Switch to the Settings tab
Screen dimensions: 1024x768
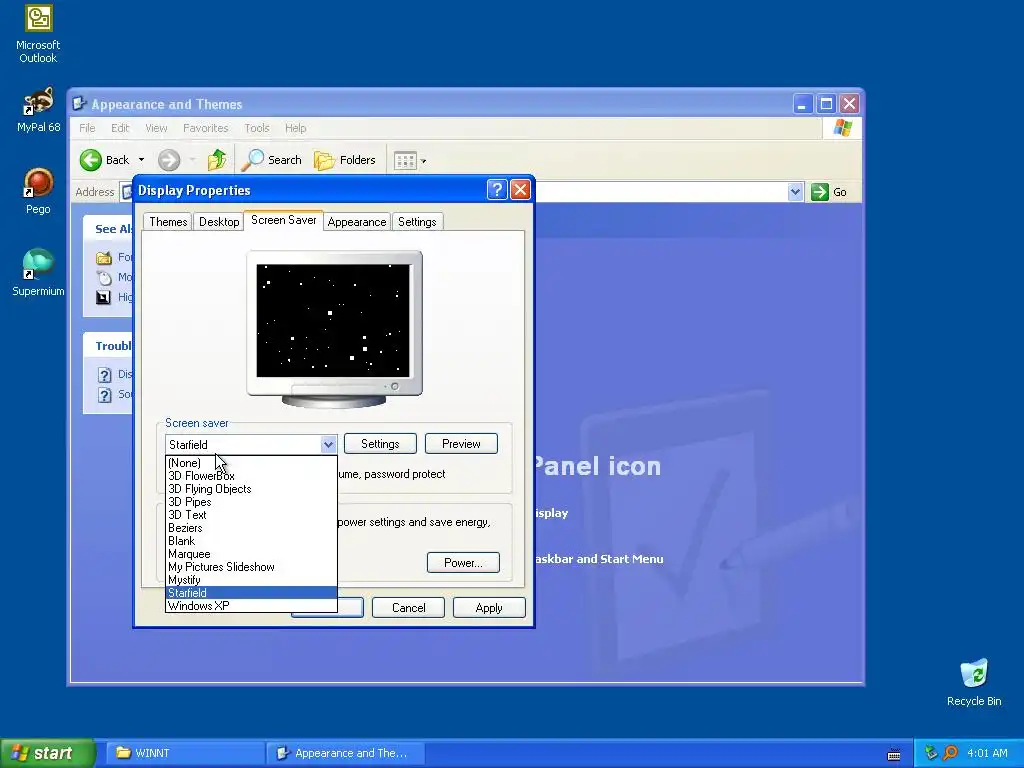[417, 222]
